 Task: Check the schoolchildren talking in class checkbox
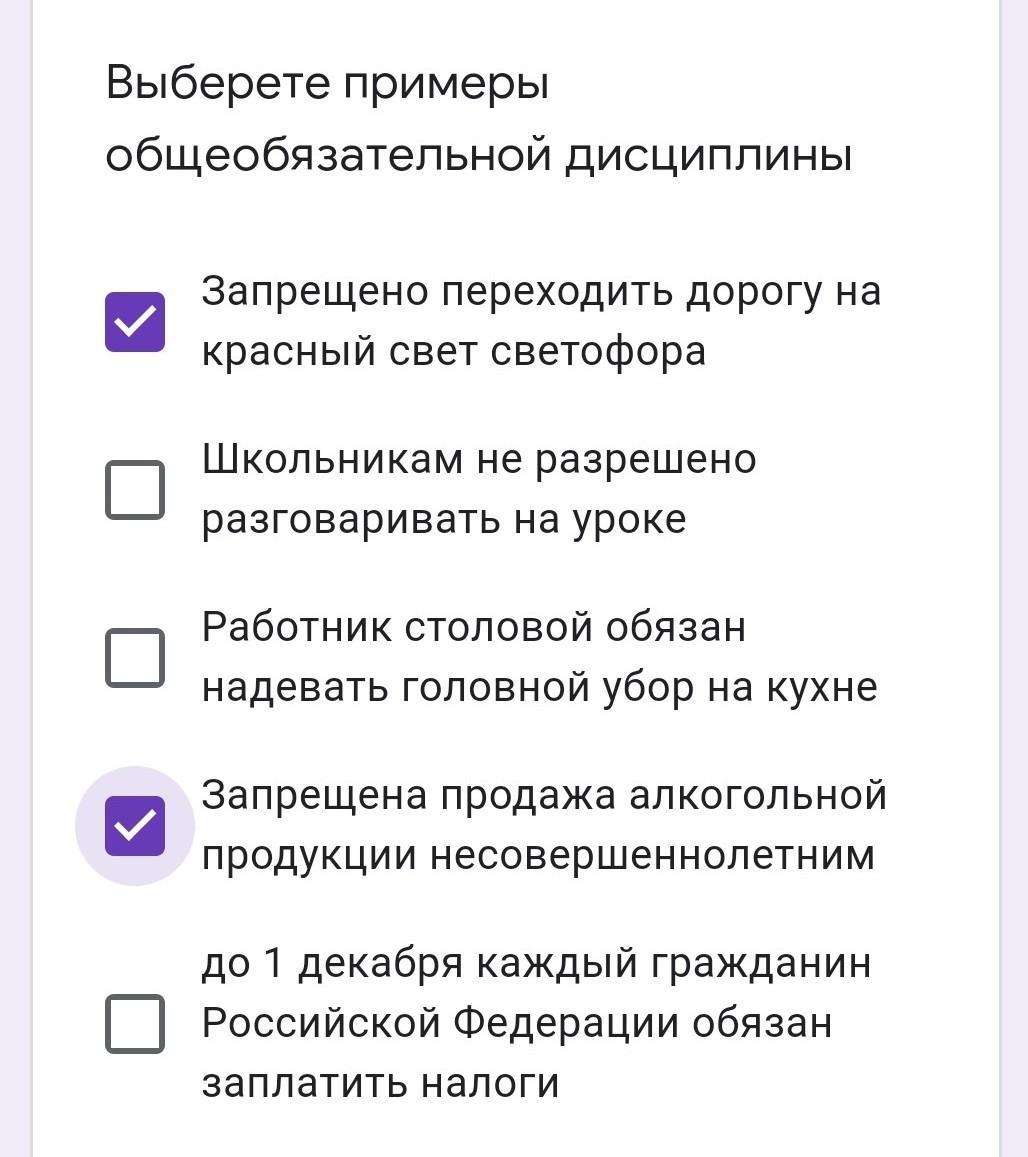click(135, 490)
